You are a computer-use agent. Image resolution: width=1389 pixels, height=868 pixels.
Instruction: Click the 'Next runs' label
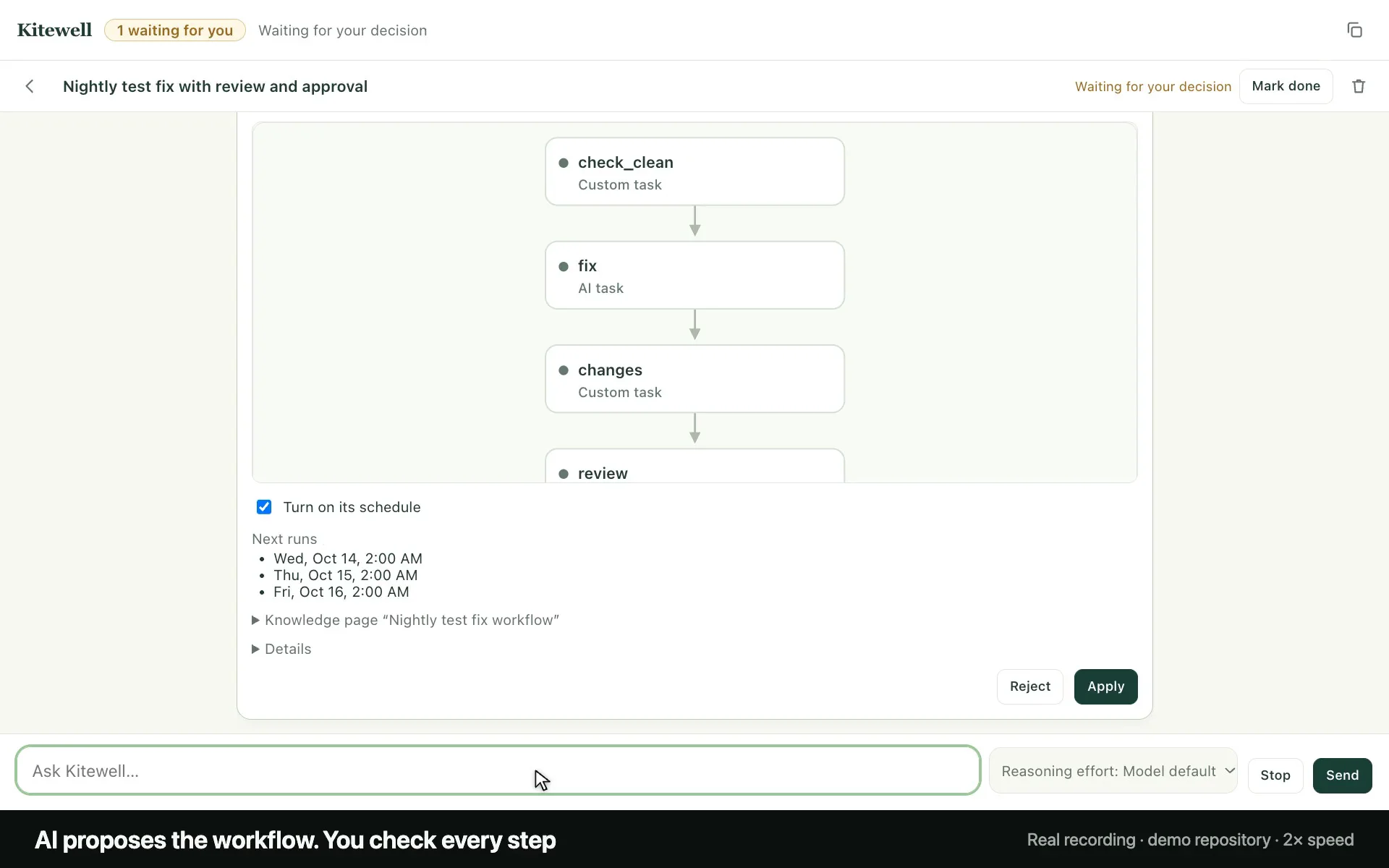[x=284, y=539]
